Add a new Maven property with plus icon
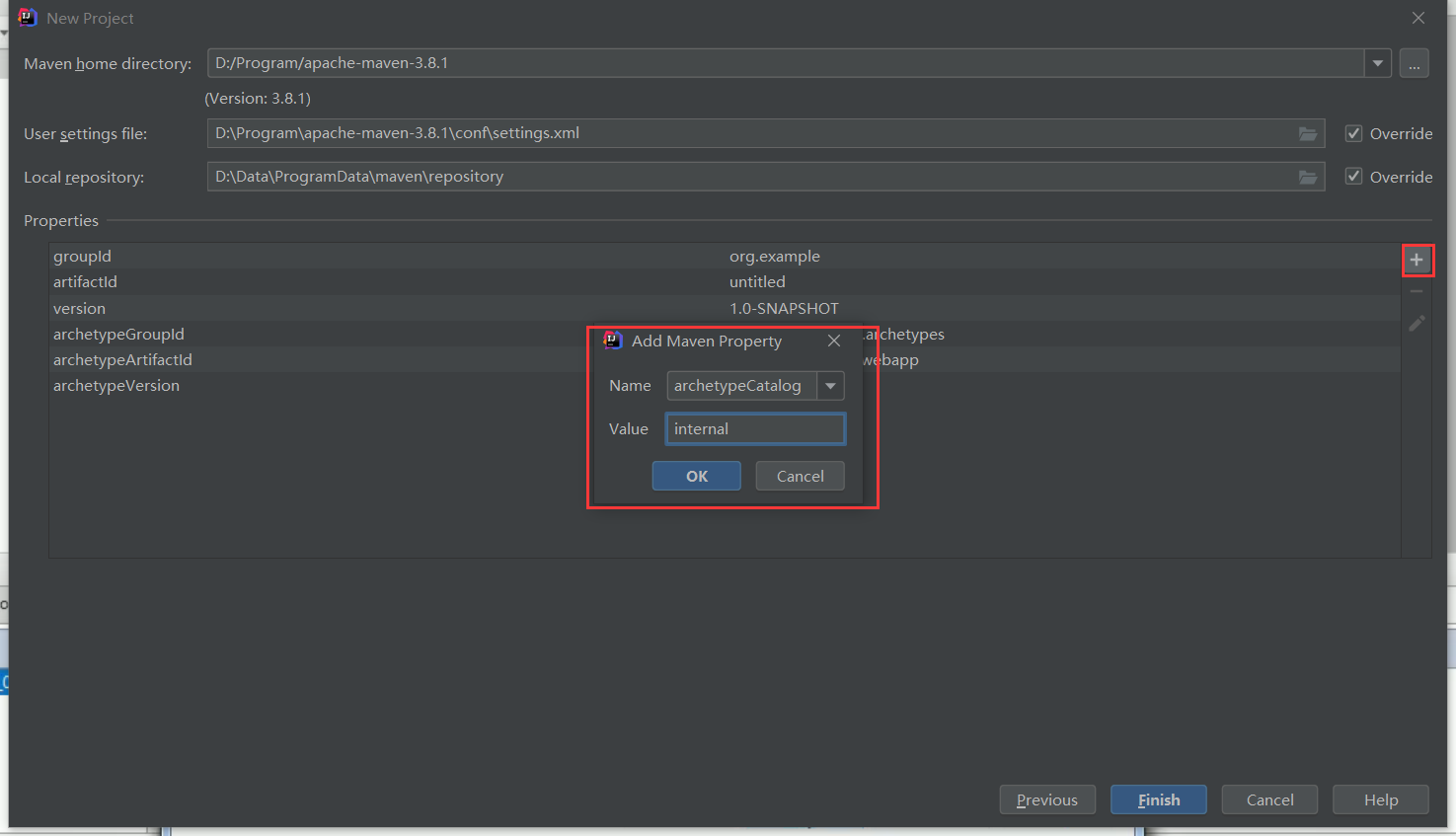 click(x=1417, y=260)
